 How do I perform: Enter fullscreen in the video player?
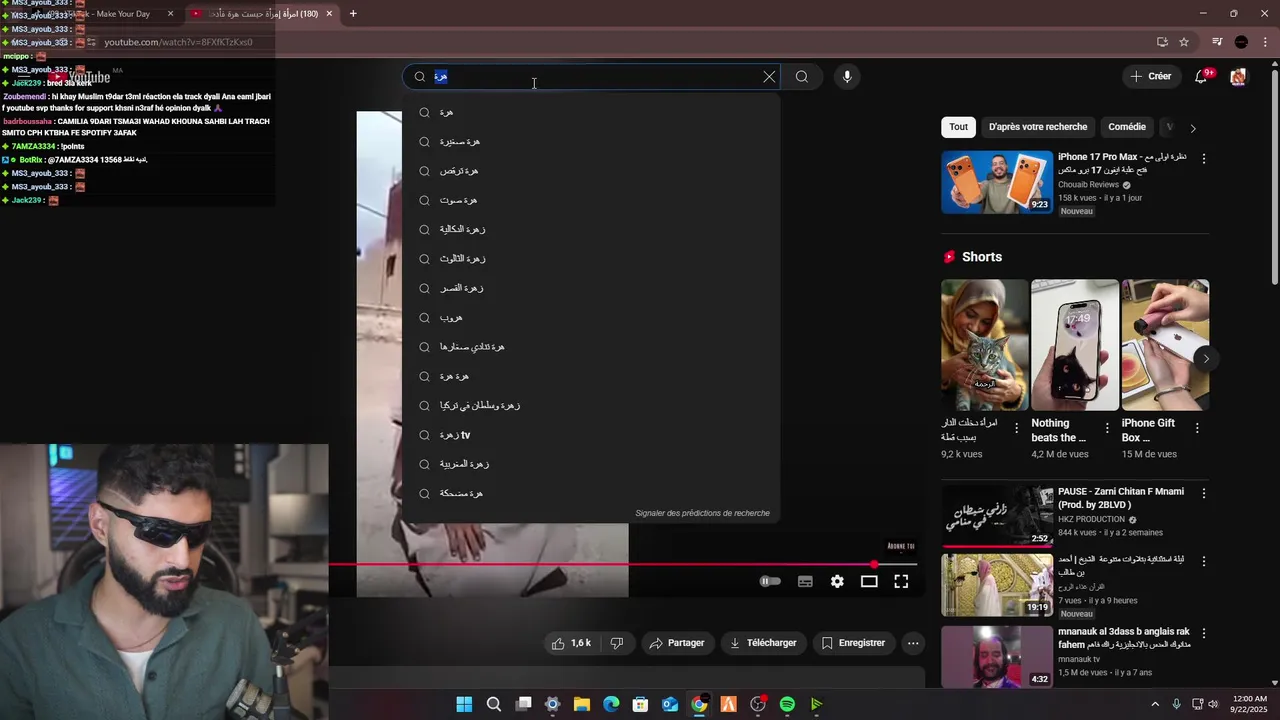click(x=901, y=581)
